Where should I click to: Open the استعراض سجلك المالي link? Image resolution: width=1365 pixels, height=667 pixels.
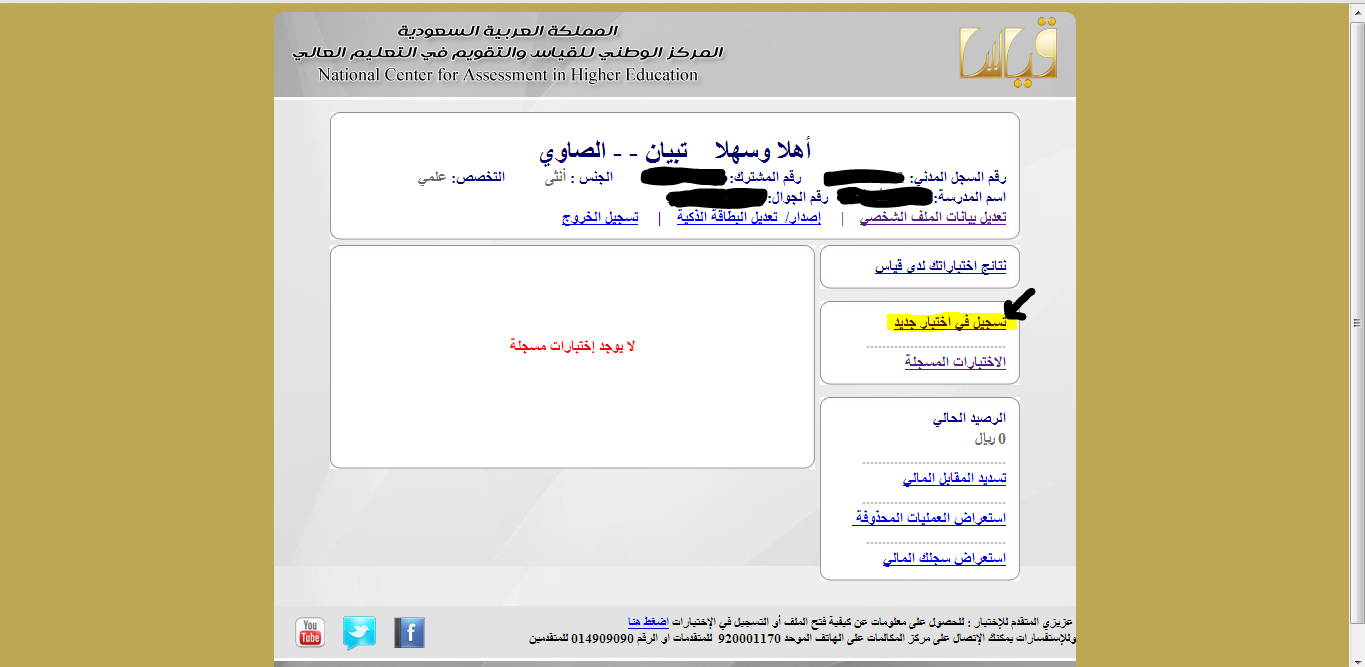point(944,558)
